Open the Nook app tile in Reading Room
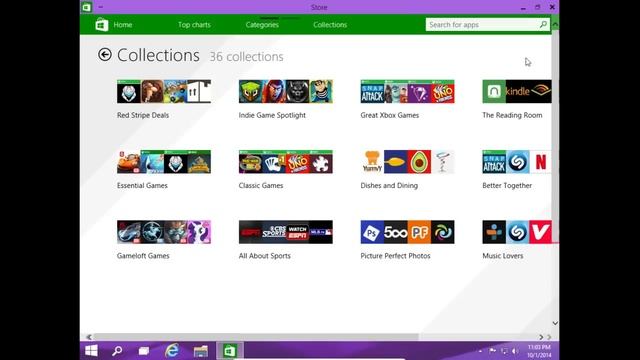The image size is (640, 360). 494,91
